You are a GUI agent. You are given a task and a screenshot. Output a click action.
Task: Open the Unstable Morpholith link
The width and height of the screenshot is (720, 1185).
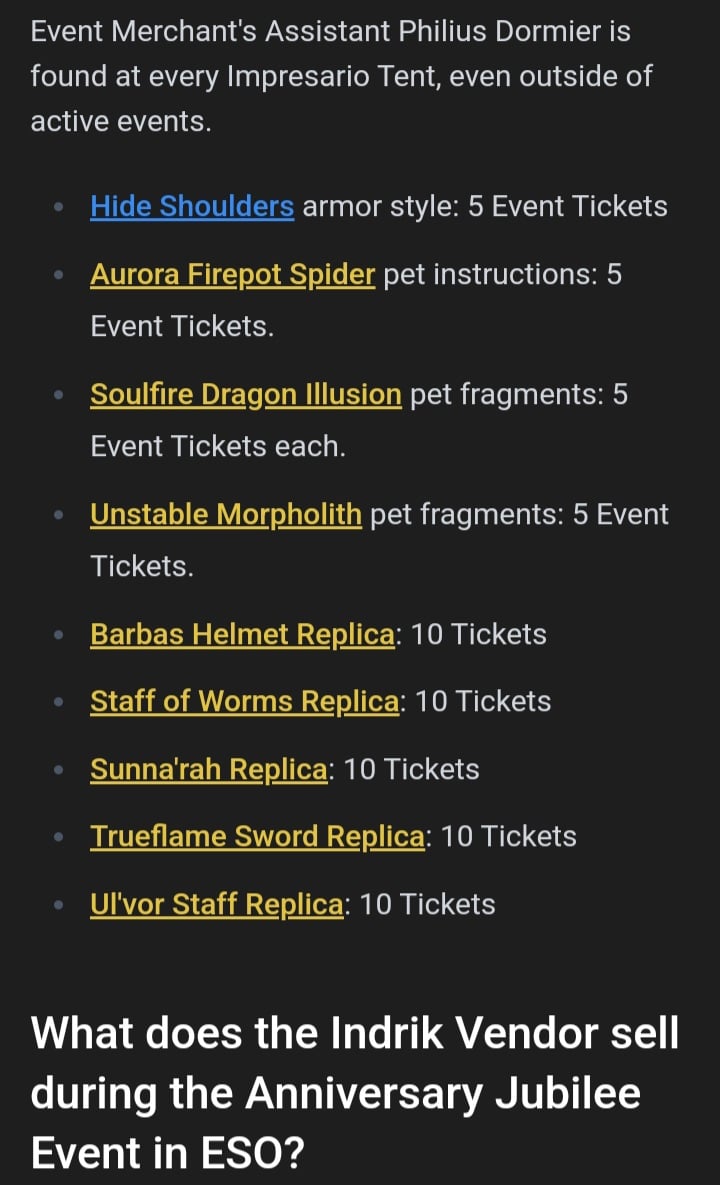point(226,515)
